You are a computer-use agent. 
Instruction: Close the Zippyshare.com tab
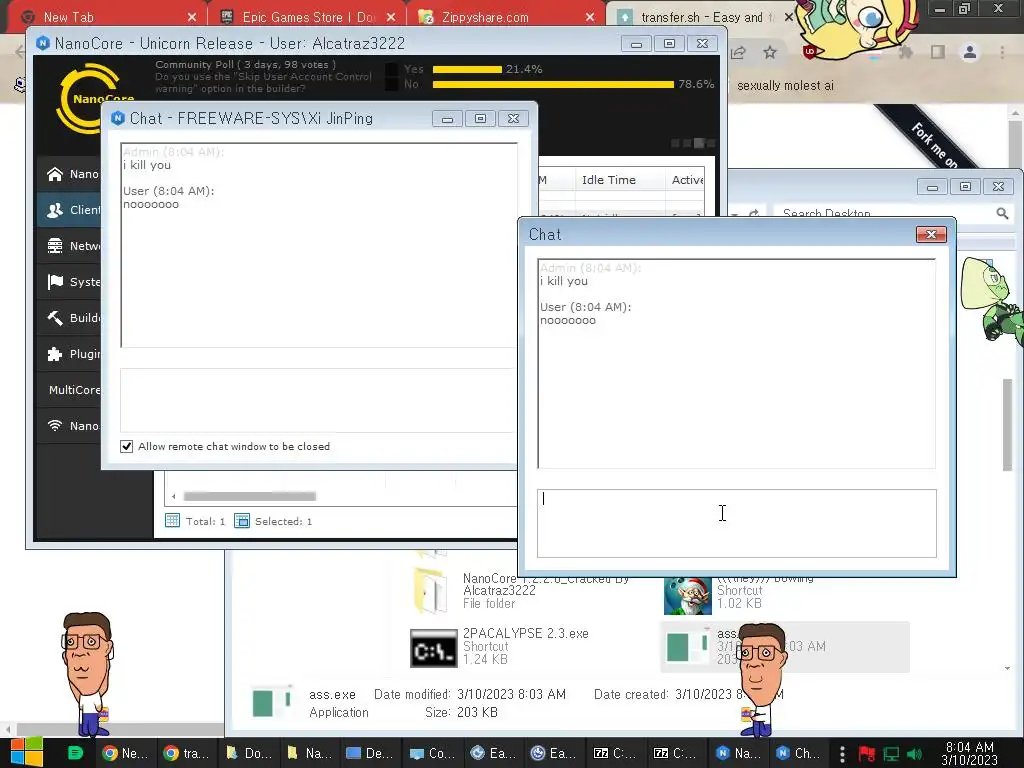590,17
